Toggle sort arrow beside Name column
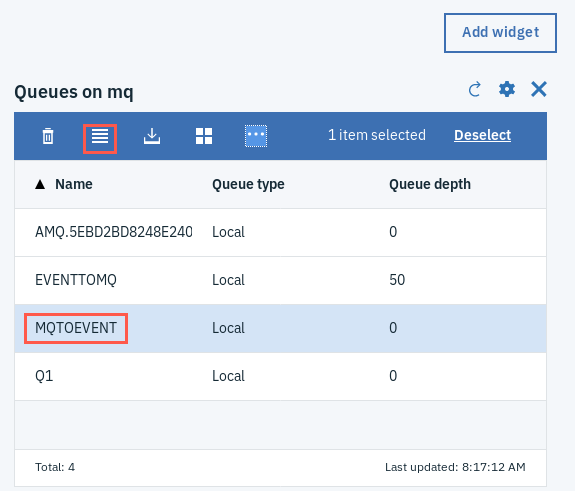Viewport: 575px width, 491px height. [x=40, y=184]
